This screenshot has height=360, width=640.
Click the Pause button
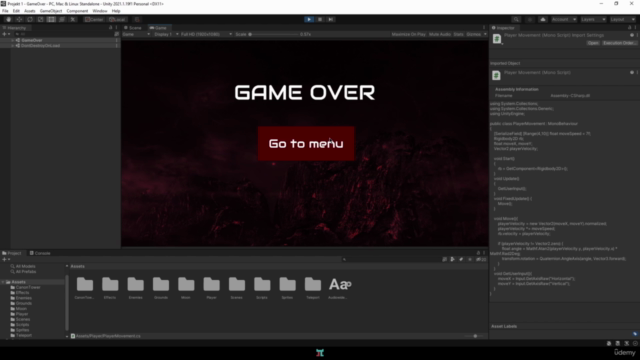(320, 19)
